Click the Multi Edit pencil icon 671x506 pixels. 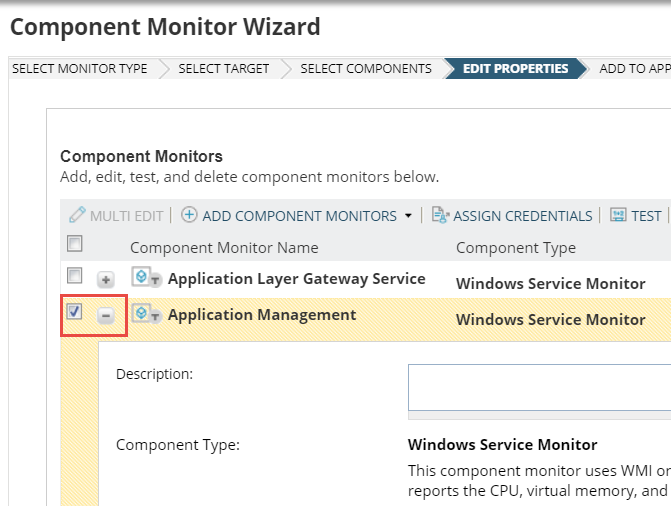pyautogui.click(x=77, y=215)
